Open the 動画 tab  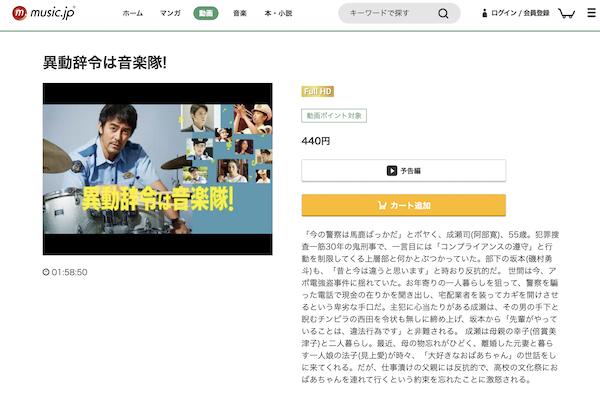[206, 13]
